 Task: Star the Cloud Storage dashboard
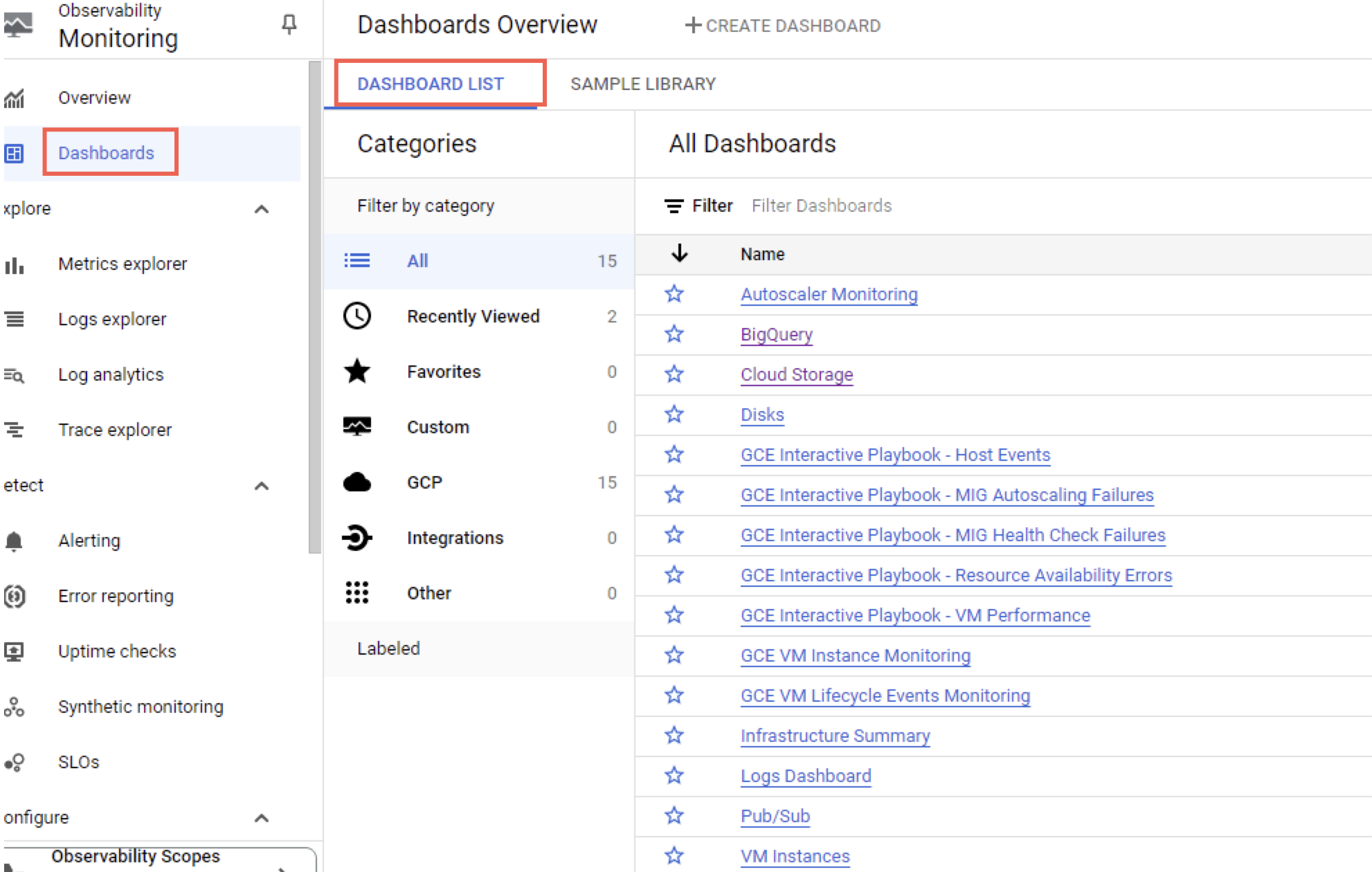(x=674, y=374)
